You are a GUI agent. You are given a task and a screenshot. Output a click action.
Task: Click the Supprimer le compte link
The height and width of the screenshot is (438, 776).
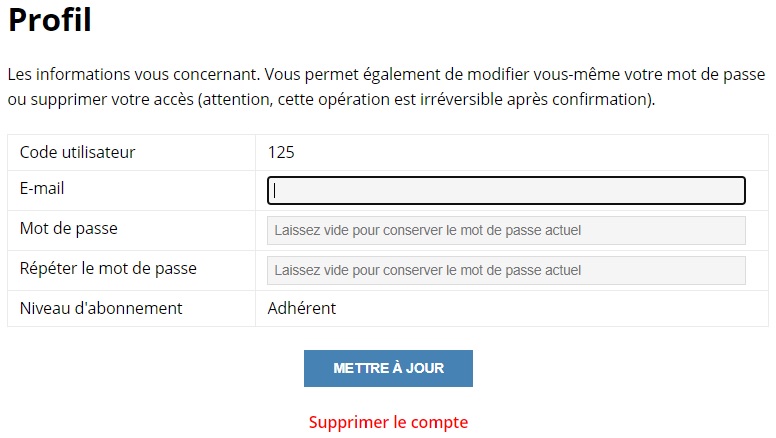pyautogui.click(x=388, y=422)
